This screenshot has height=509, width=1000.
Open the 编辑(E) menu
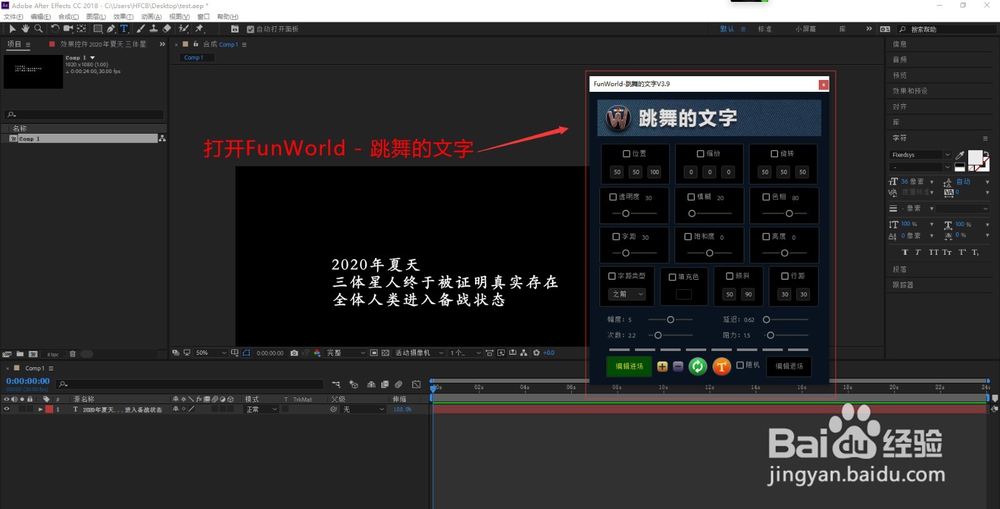coord(40,17)
